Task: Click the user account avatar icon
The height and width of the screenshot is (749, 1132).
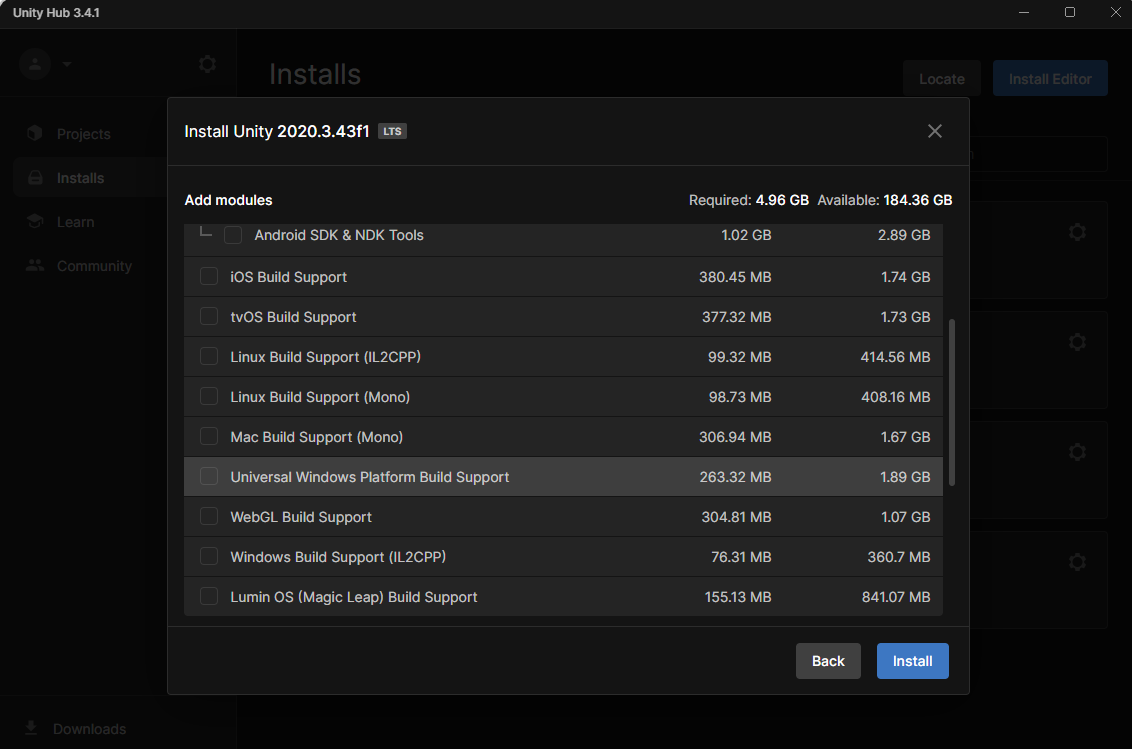Action: (x=35, y=64)
